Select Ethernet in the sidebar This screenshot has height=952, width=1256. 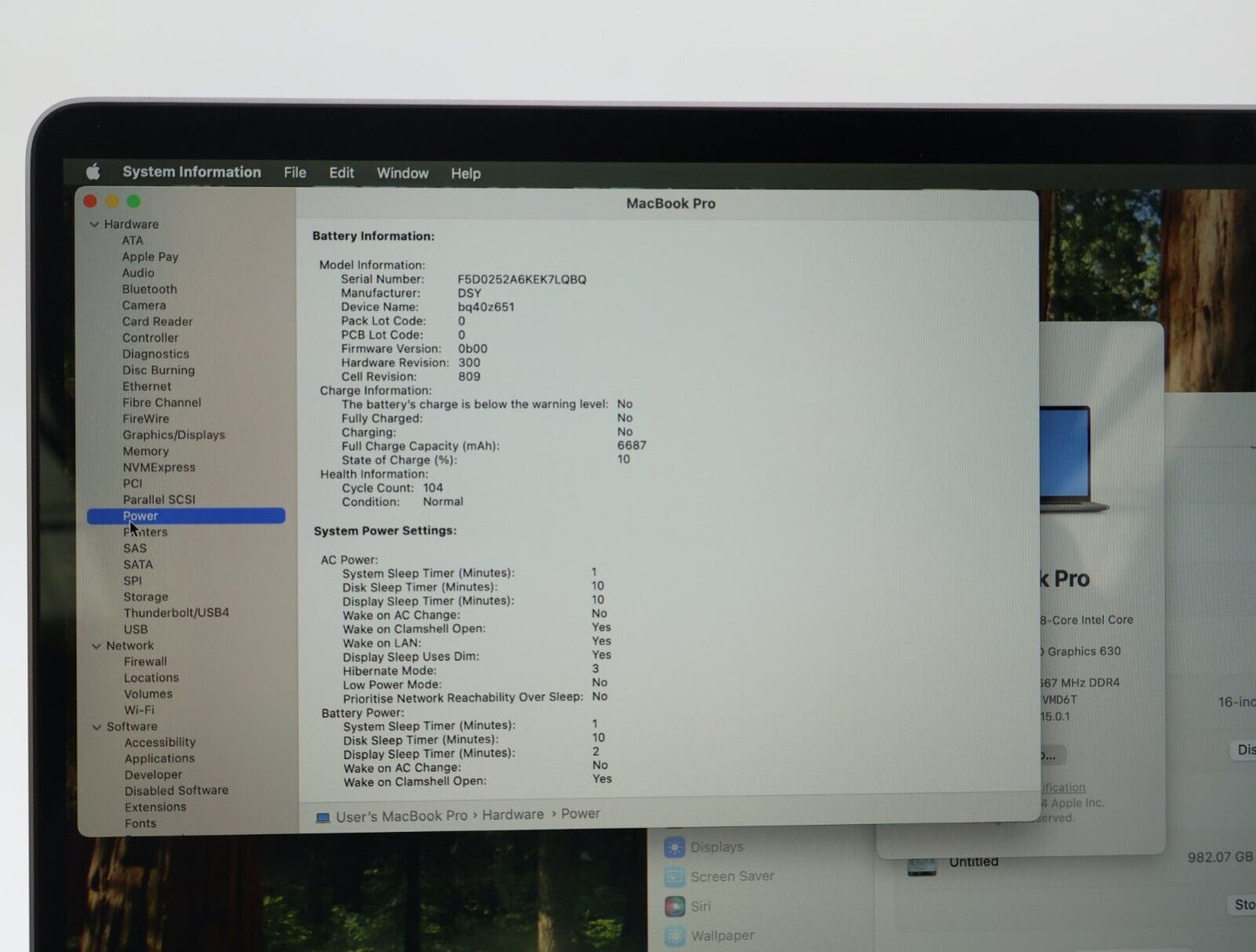147,387
